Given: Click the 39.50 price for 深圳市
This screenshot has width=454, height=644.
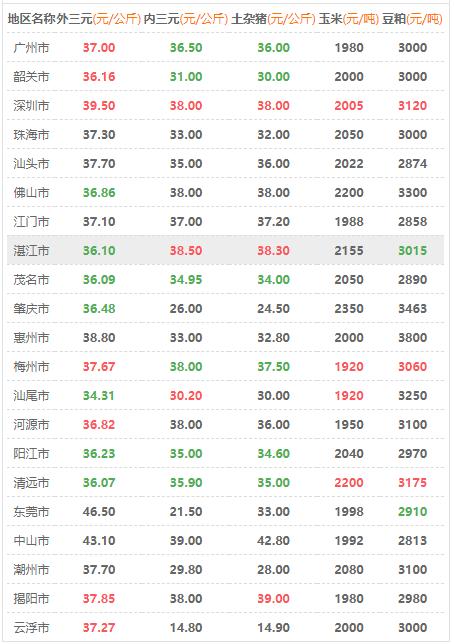Looking at the screenshot, I should (x=99, y=106).
